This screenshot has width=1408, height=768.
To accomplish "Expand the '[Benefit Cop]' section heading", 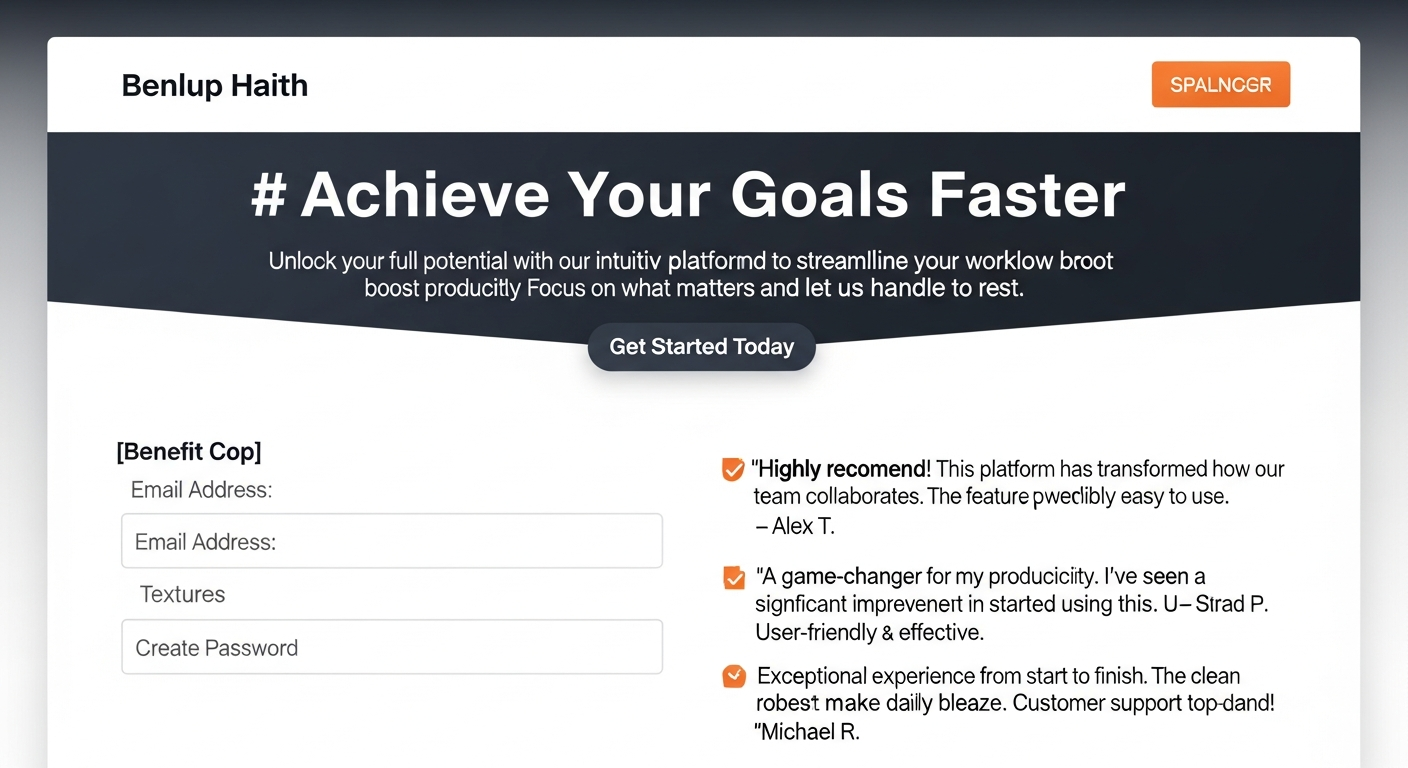I will coord(188,452).
